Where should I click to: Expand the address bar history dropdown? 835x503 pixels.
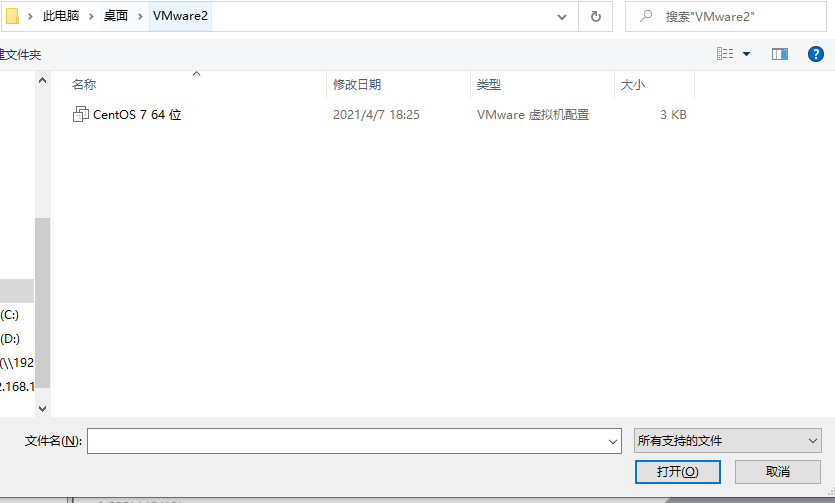coord(561,17)
